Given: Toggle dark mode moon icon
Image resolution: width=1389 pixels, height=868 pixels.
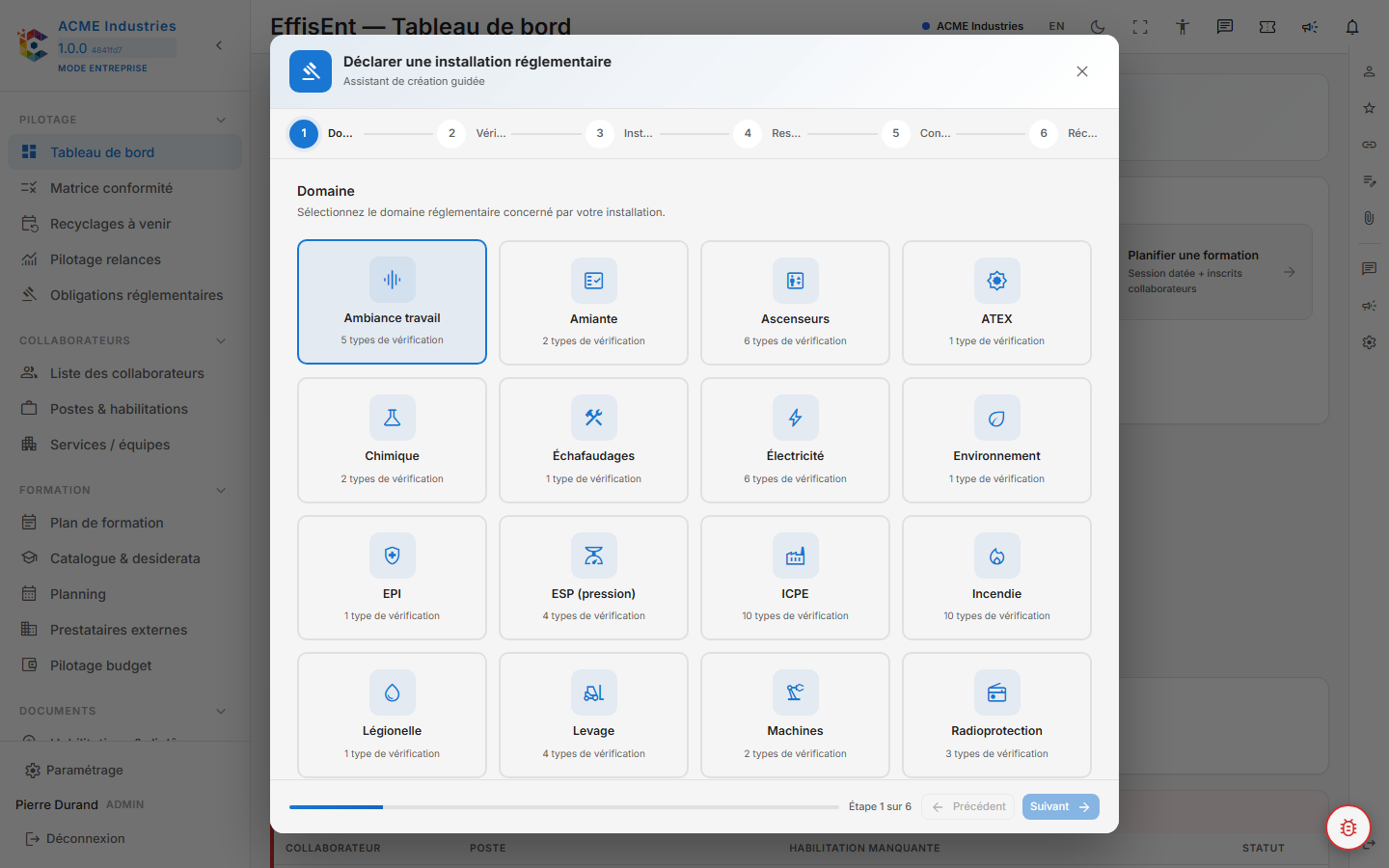Looking at the screenshot, I should point(1098,27).
